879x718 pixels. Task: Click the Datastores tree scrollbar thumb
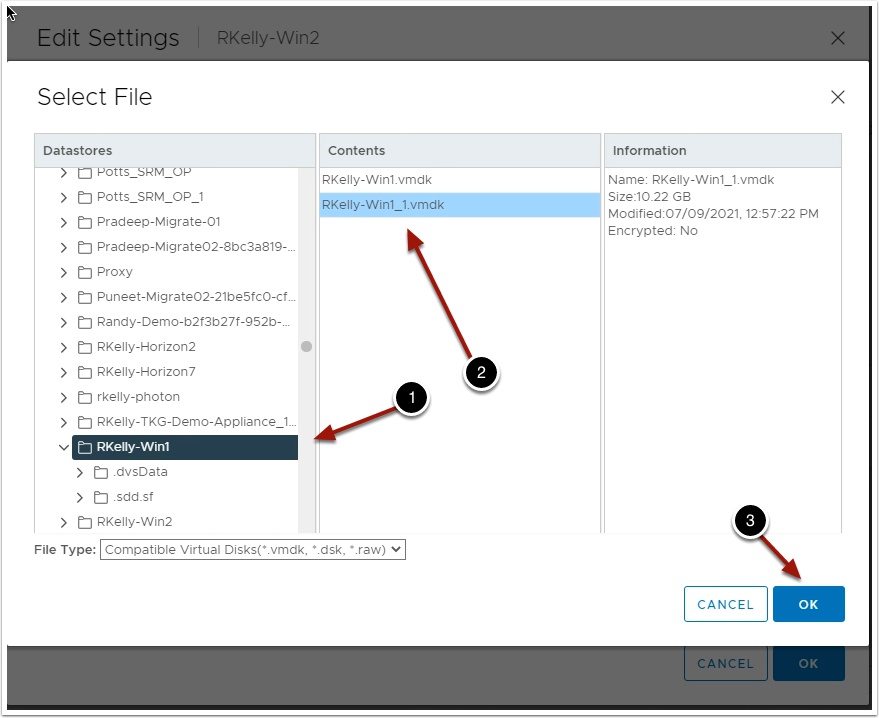click(306, 346)
